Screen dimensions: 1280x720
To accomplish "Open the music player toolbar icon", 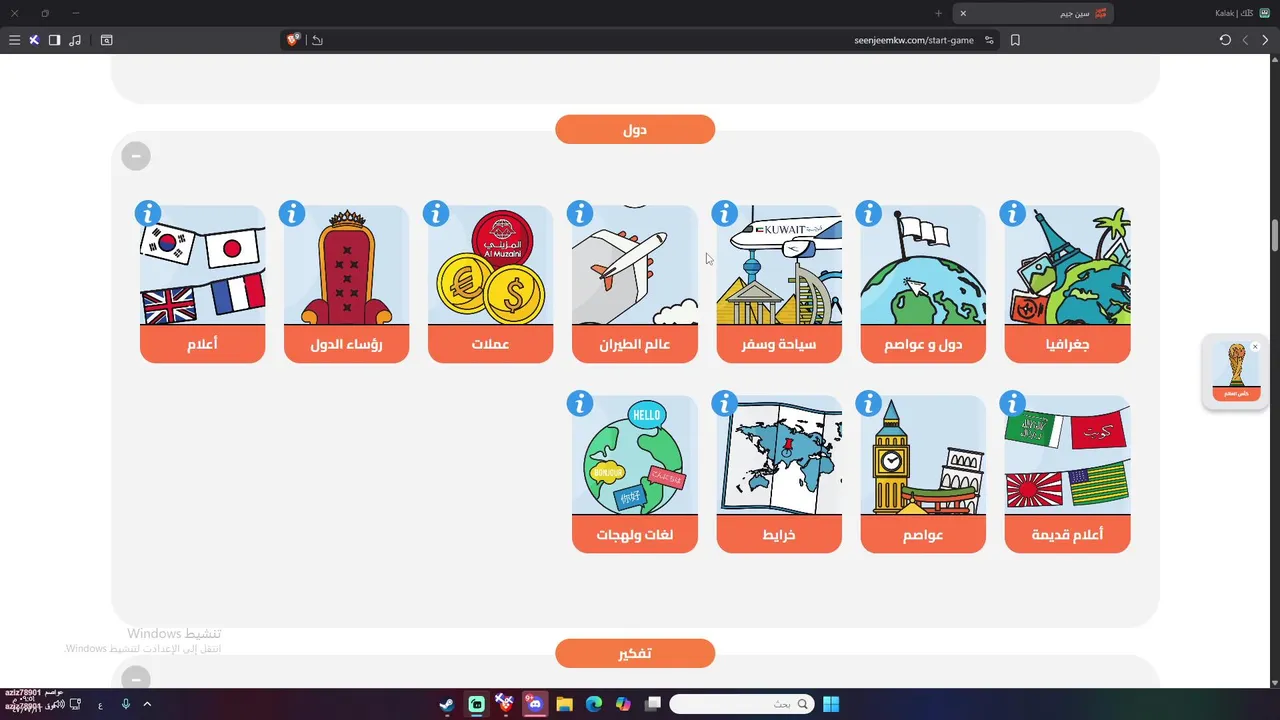I will [x=75, y=40].
